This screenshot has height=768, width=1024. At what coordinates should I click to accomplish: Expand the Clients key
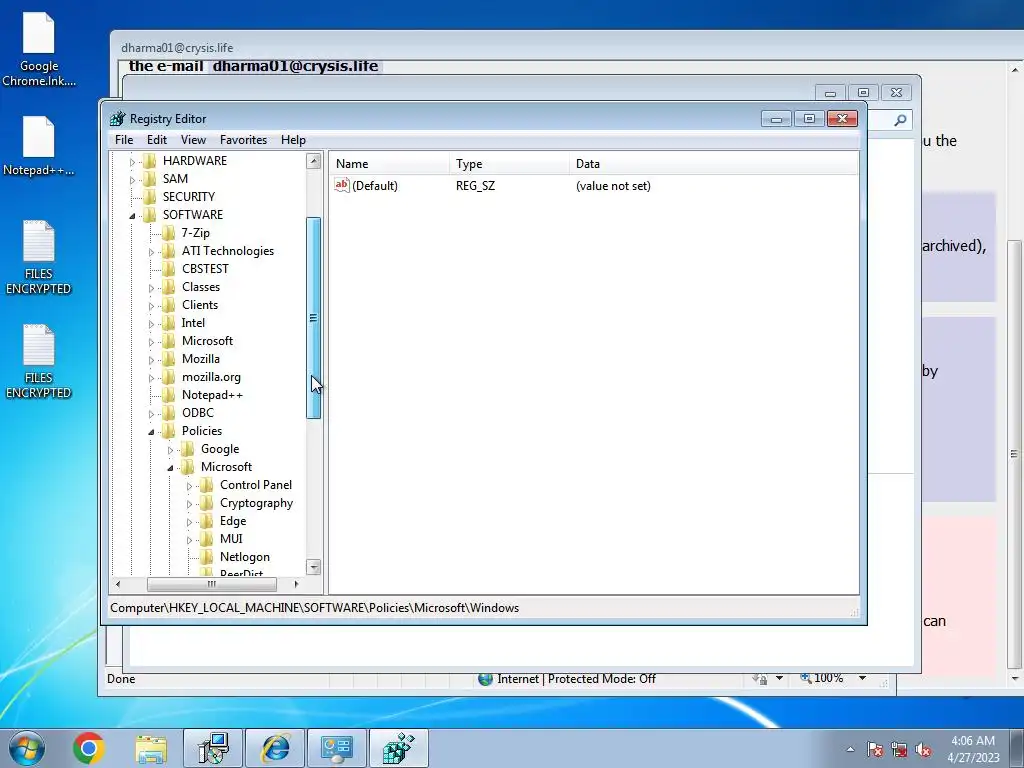[151, 306]
